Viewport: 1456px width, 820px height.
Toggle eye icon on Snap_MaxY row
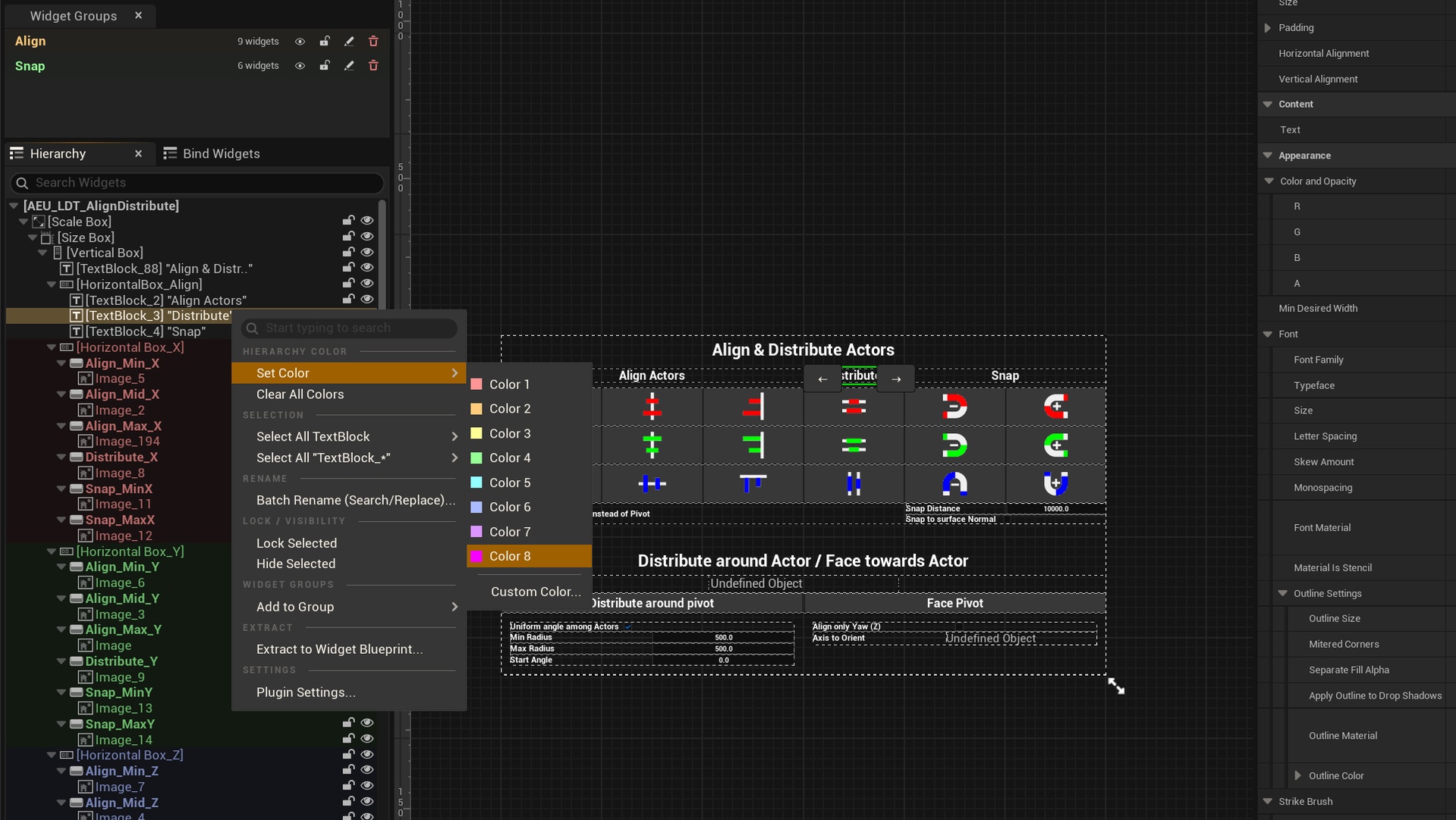click(367, 723)
